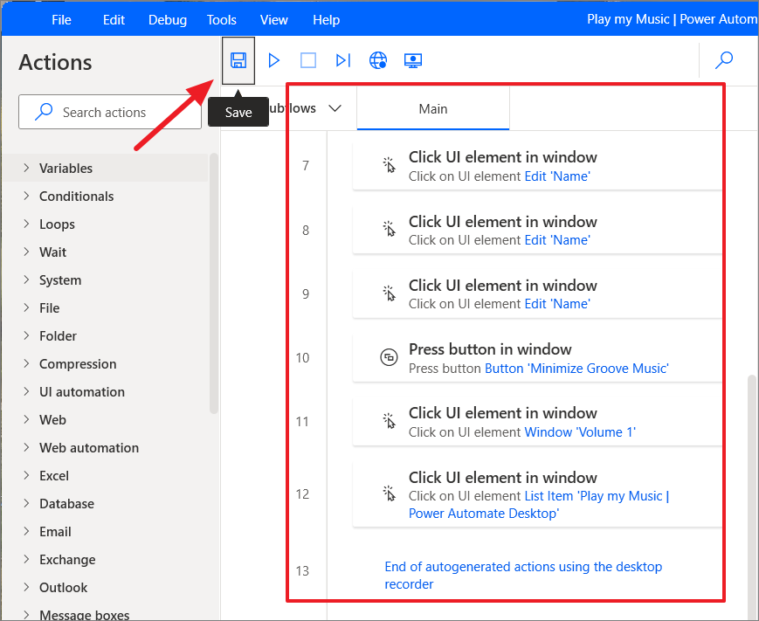Expand the Excel action group
The height and width of the screenshot is (621, 759).
click(x=26, y=475)
